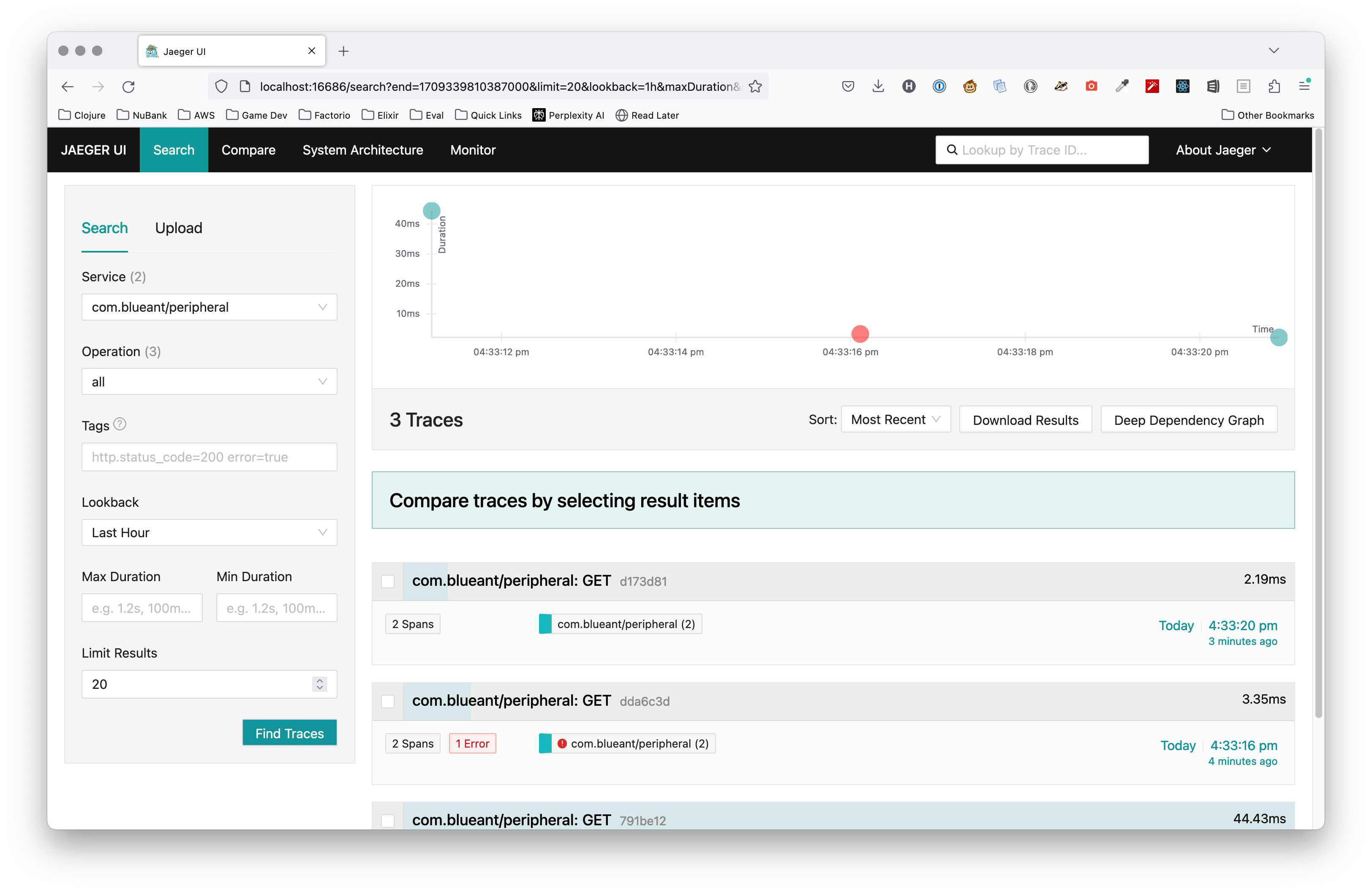Click the eyedropper color picker extension
Screen dimensions: 1372x892
click(1122, 87)
